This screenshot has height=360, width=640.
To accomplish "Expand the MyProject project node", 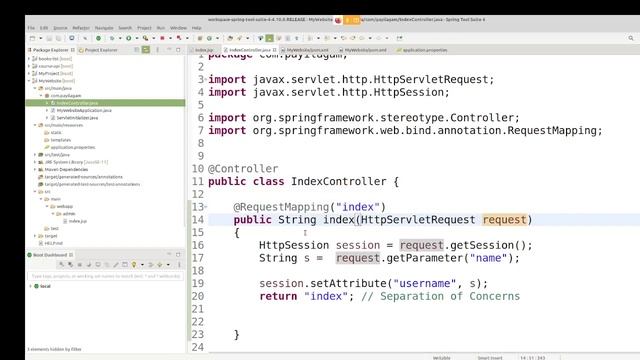I will 29,73.
